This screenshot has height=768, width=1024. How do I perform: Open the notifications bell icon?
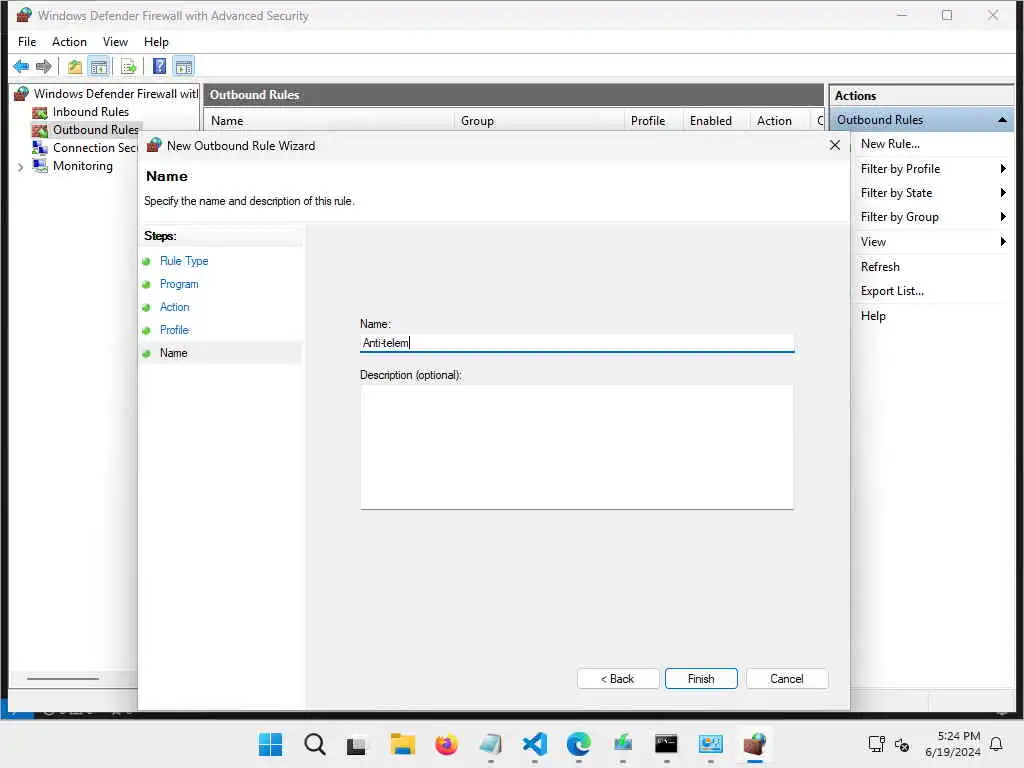tap(996, 744)
